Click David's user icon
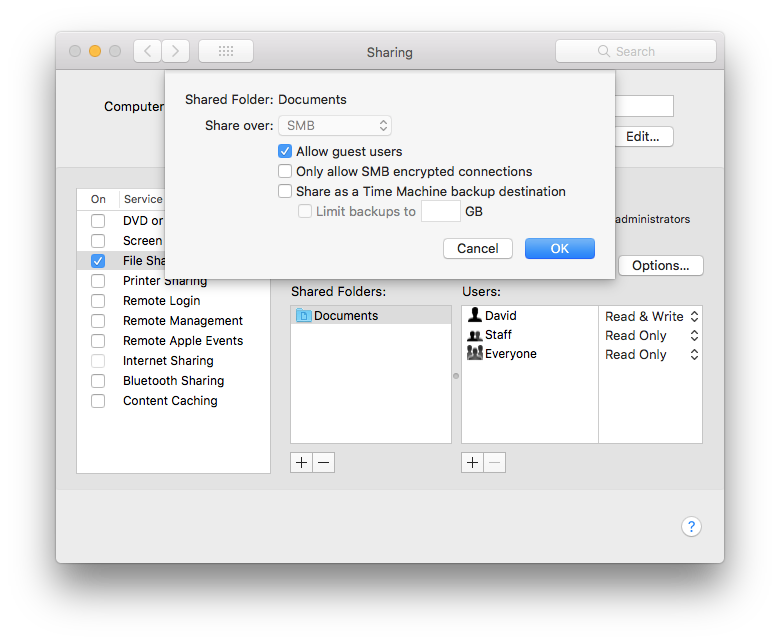This screenshot has height=643, width=780. (x=475, y=315)
